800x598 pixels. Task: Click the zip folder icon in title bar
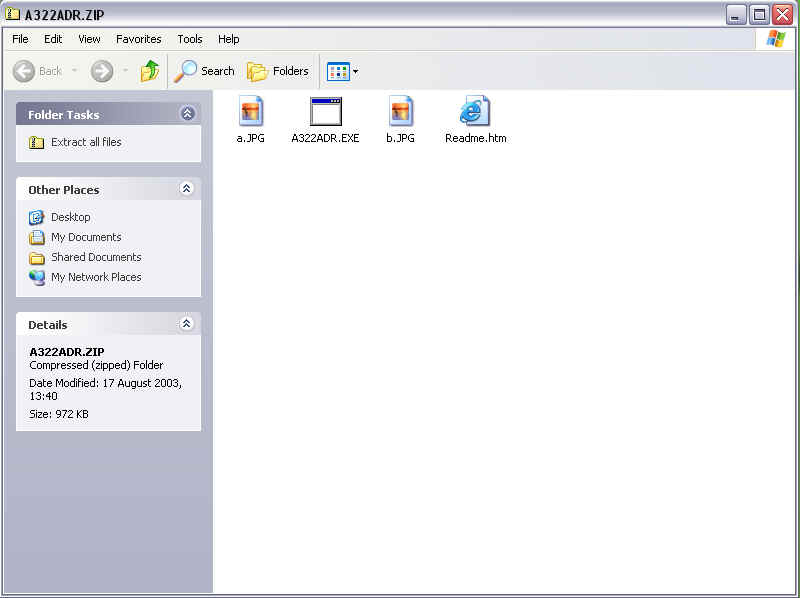(12, 14)
